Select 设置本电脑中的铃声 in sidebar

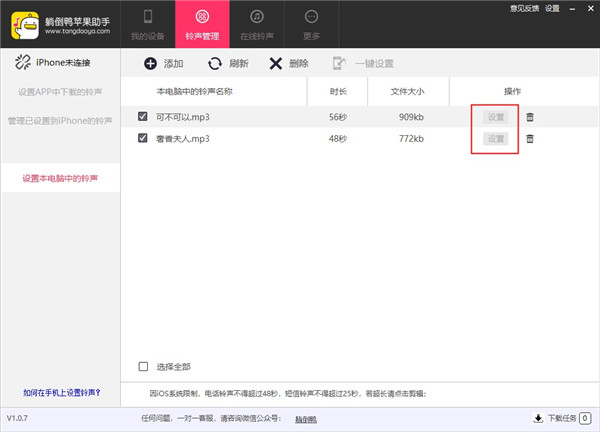pos(60,180)
